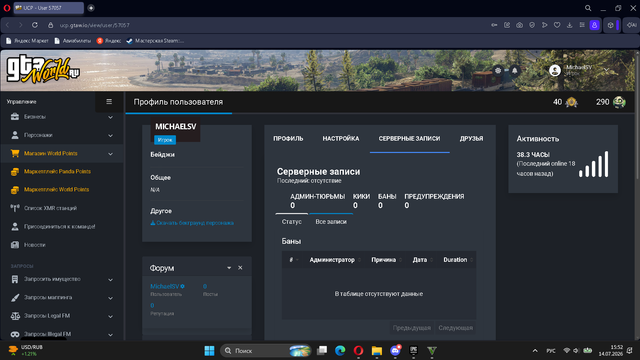Click the Предыдущая pagination button

(x=411, y=328)
